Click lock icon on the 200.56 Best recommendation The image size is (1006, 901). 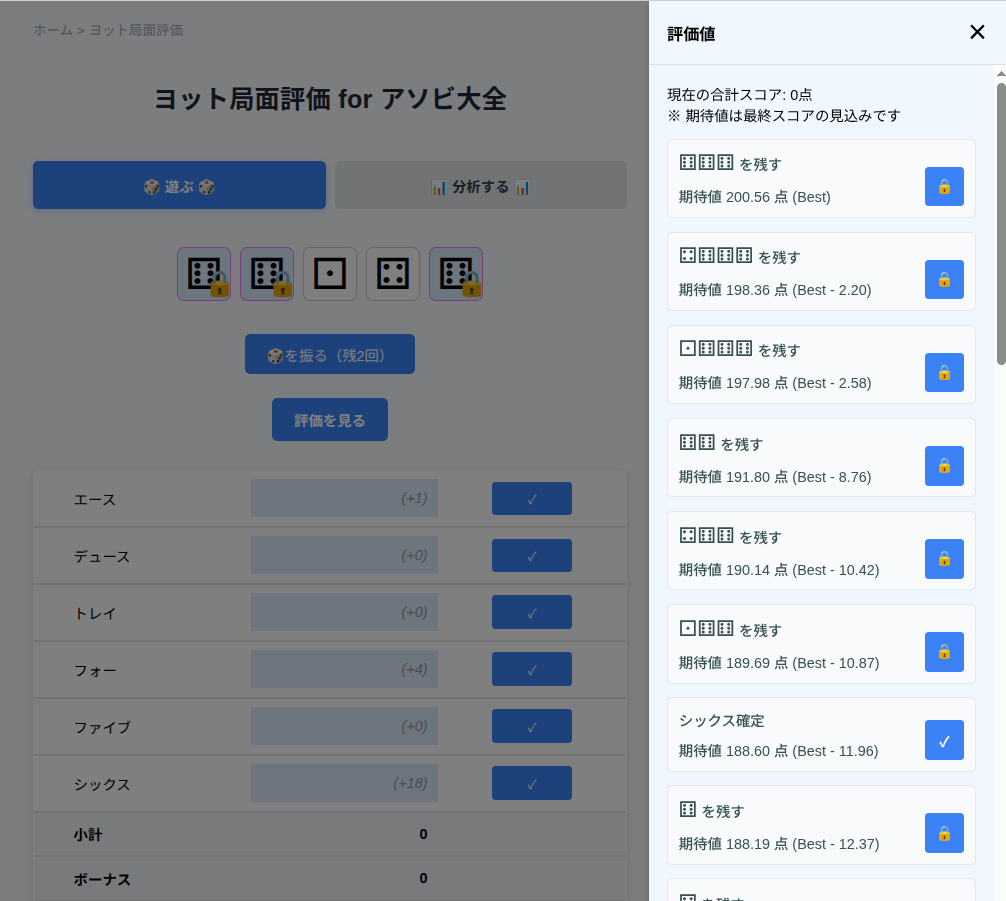[944, 186]
